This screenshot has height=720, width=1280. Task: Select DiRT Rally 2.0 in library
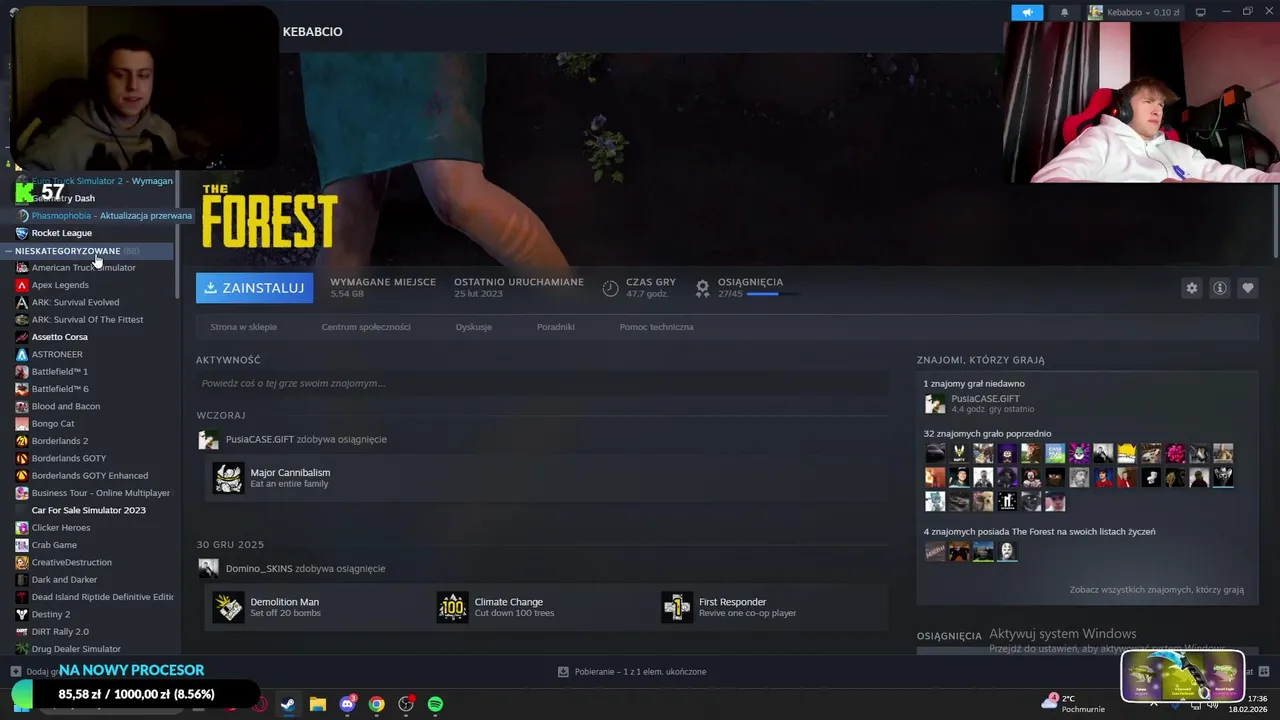60,632
